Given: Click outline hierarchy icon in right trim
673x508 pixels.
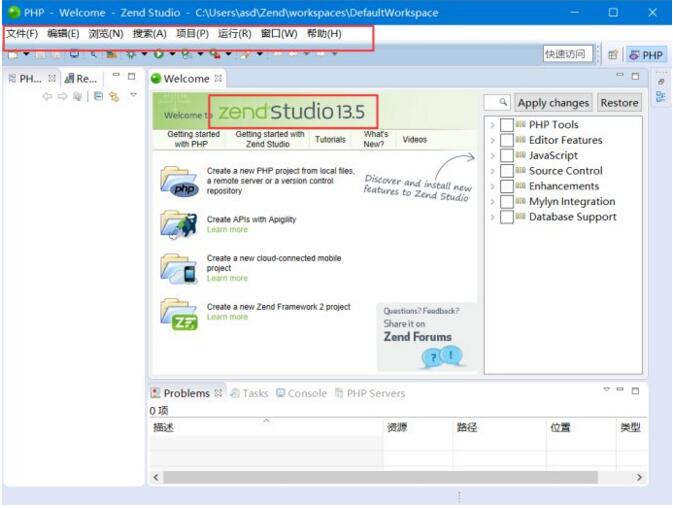Looking at the screenshot, I should pos(661,97).
